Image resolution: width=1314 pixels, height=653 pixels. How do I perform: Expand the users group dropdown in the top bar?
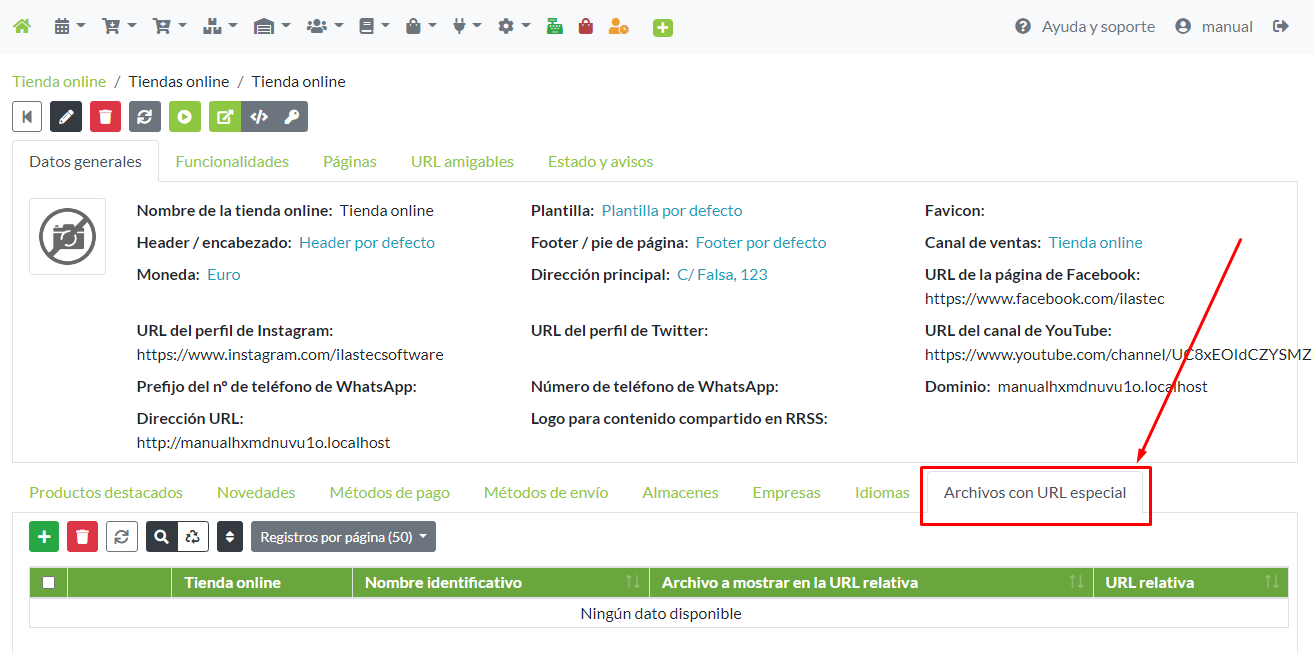pos(322,26)
